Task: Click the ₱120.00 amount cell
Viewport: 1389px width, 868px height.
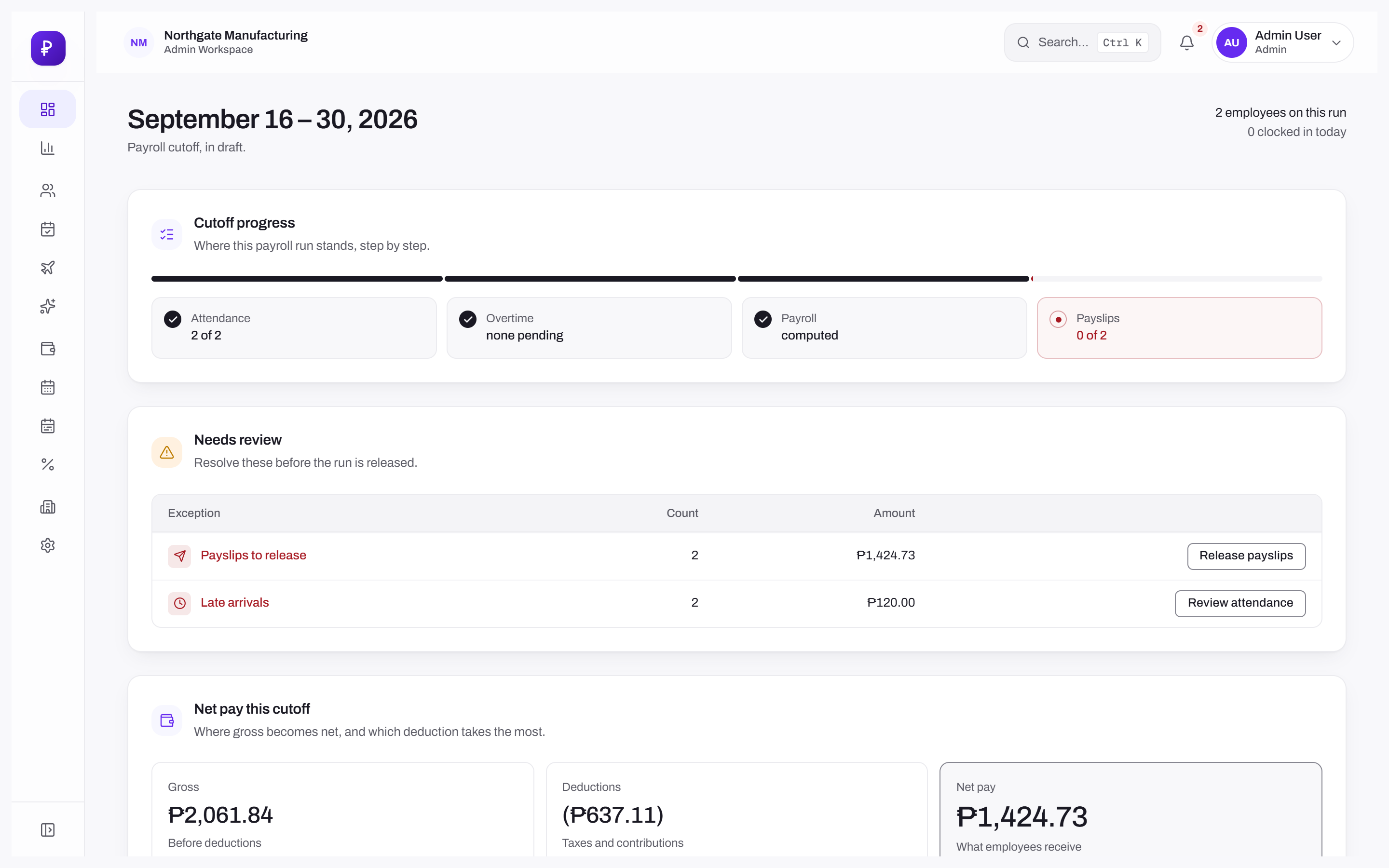Action: click(x=890, y=603)
